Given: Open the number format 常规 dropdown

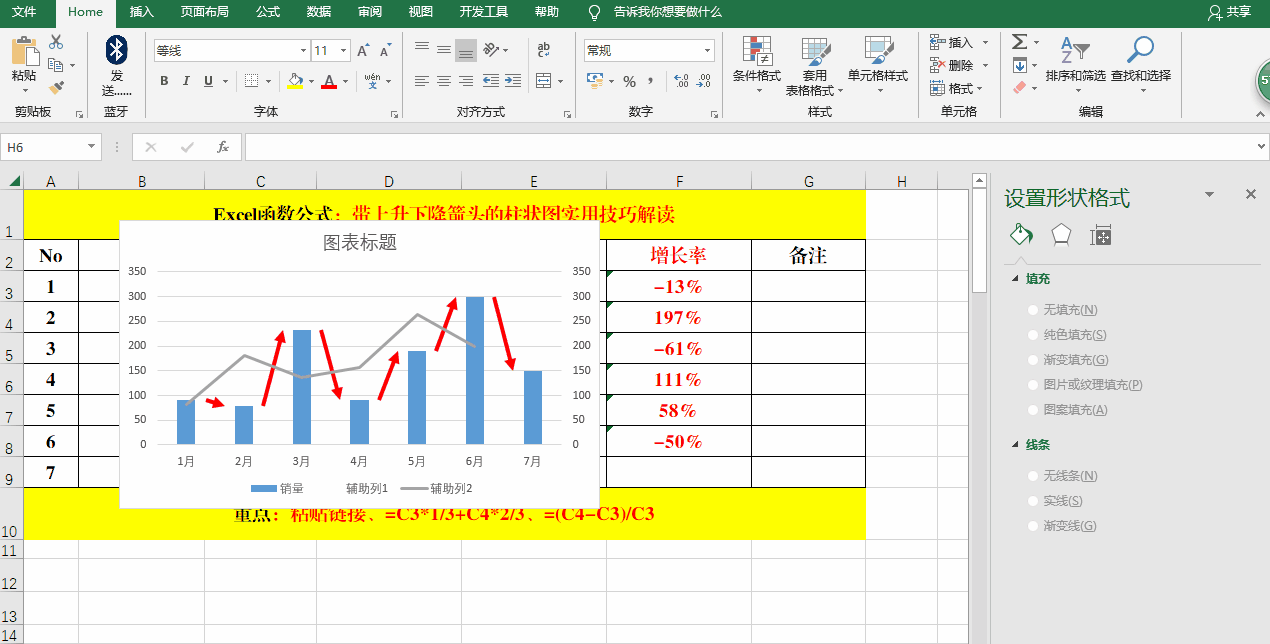Looking at the screenshot, I should [708, 50].
